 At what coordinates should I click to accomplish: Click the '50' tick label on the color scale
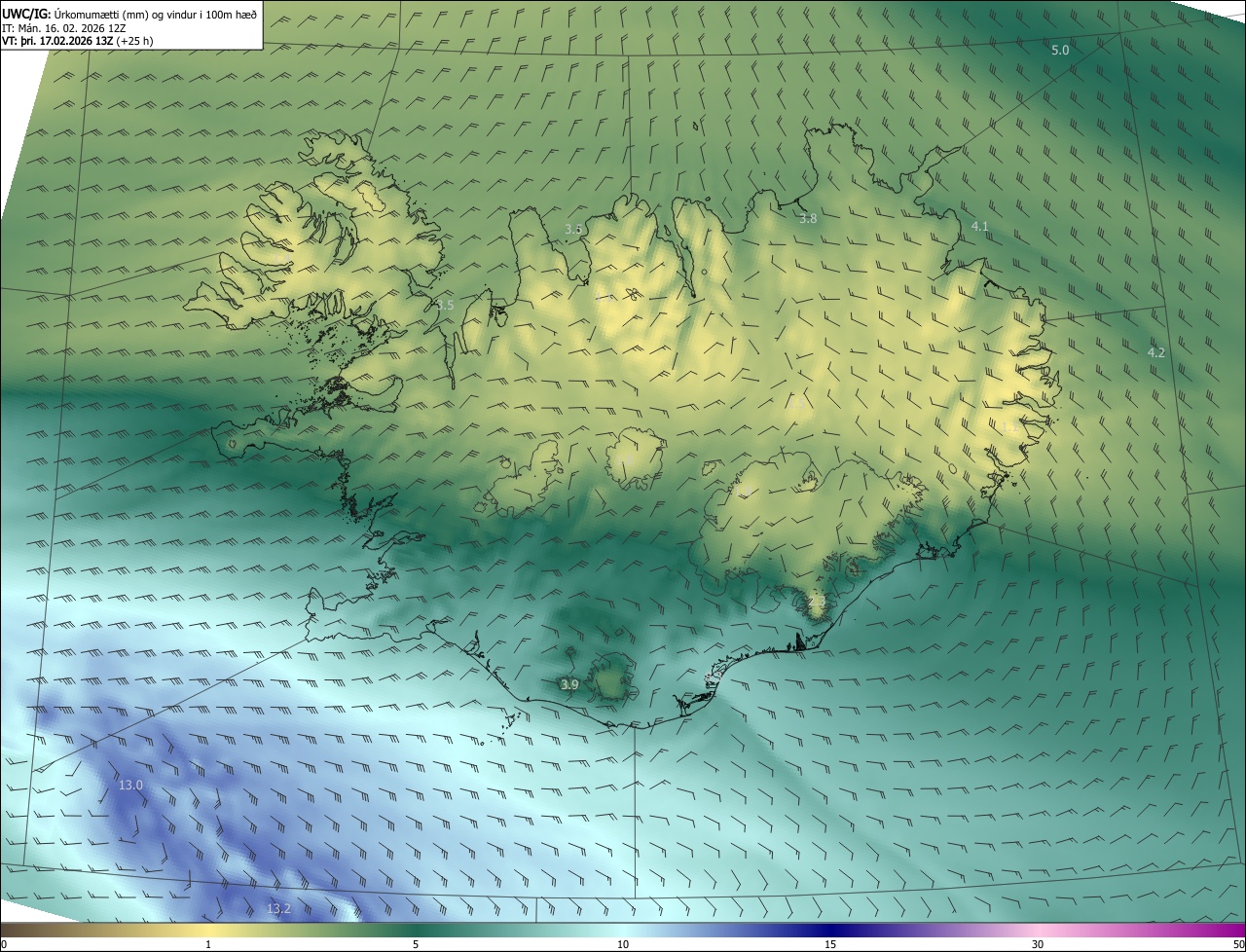click(x=1238, y=945)
